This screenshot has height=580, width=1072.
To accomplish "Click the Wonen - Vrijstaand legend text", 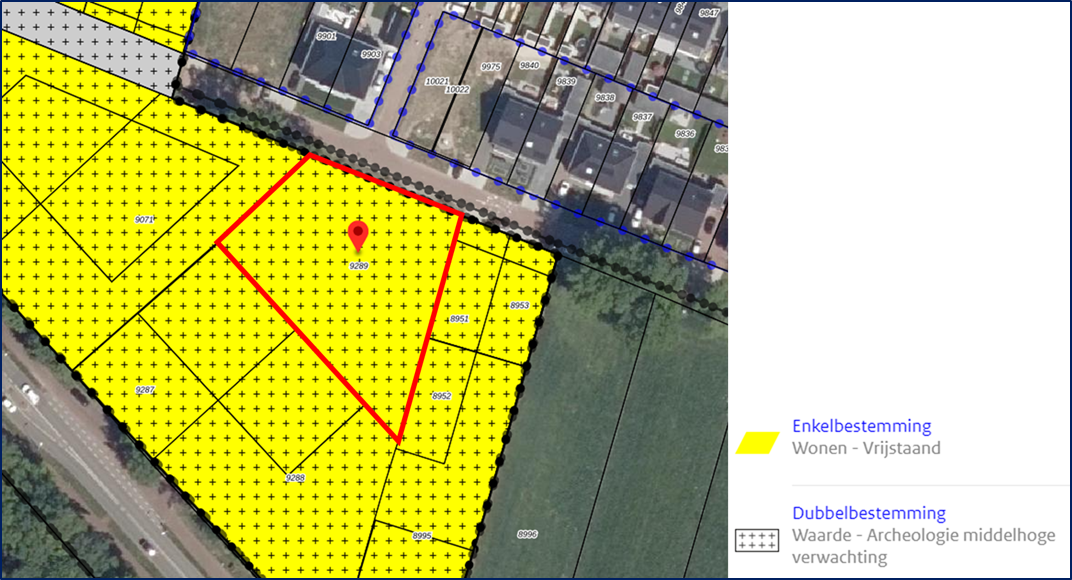I will coord(866,448).
